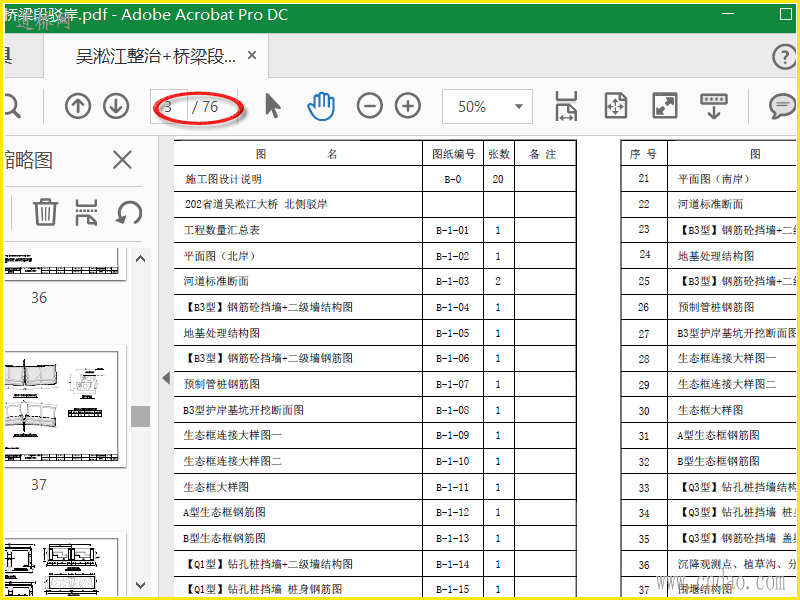This screenshot has width=800, height=600.
Task: Click the page number input field
Action: (169, 107)
